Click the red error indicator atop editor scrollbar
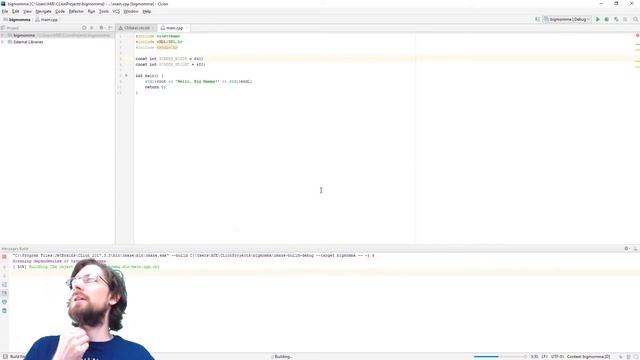 [x=637, y=36]
